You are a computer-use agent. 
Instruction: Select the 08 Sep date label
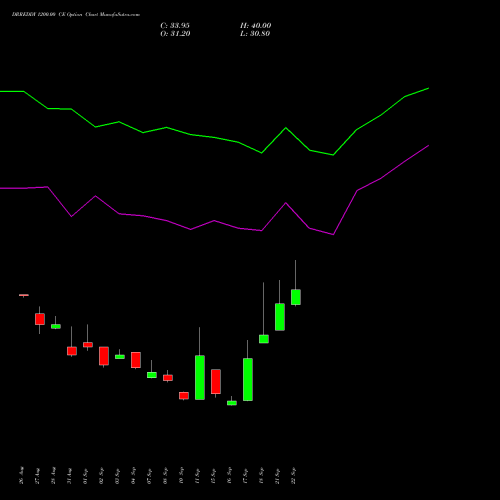[166, 476]
